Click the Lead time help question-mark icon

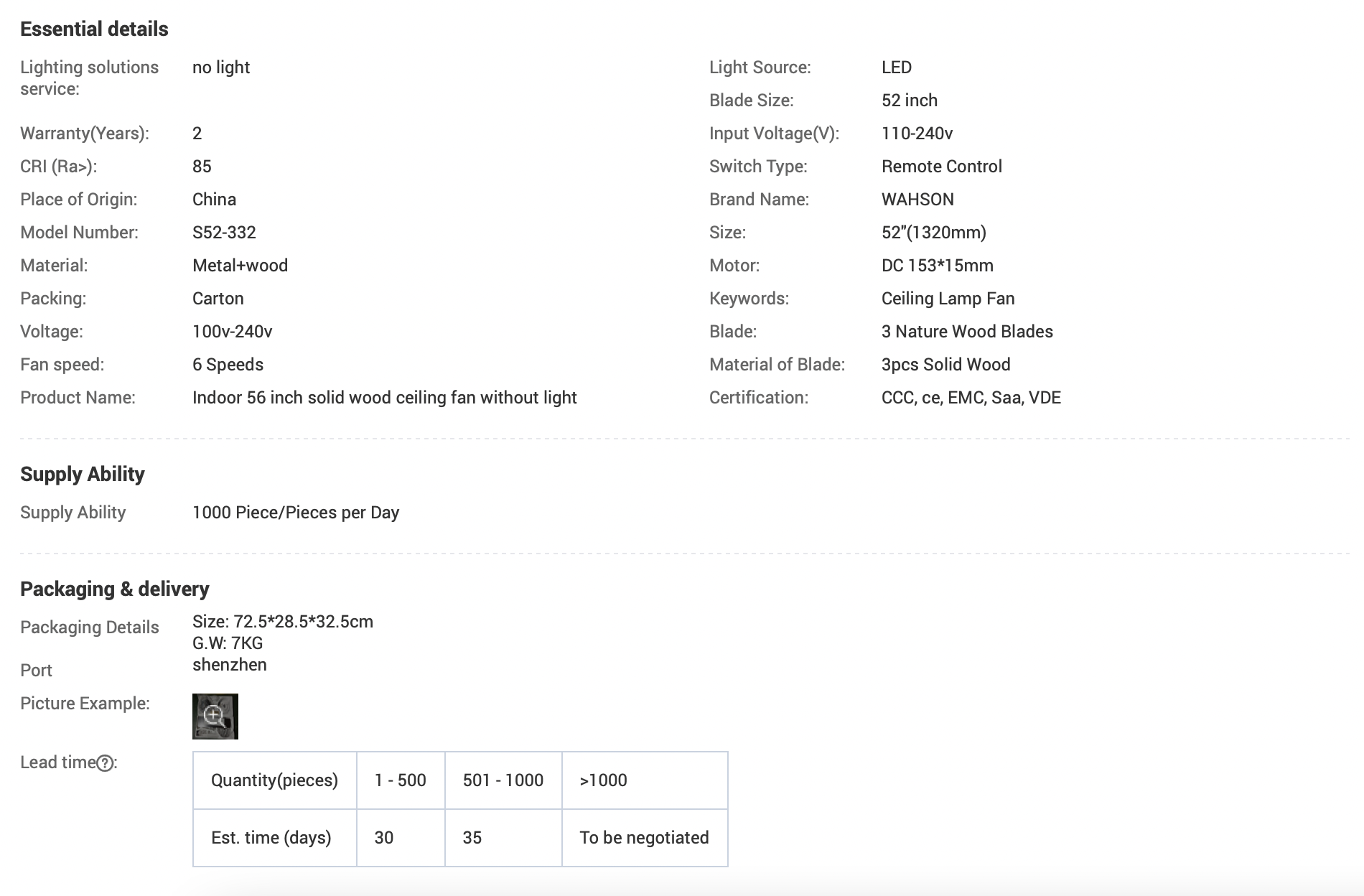(x=105, y=763)
